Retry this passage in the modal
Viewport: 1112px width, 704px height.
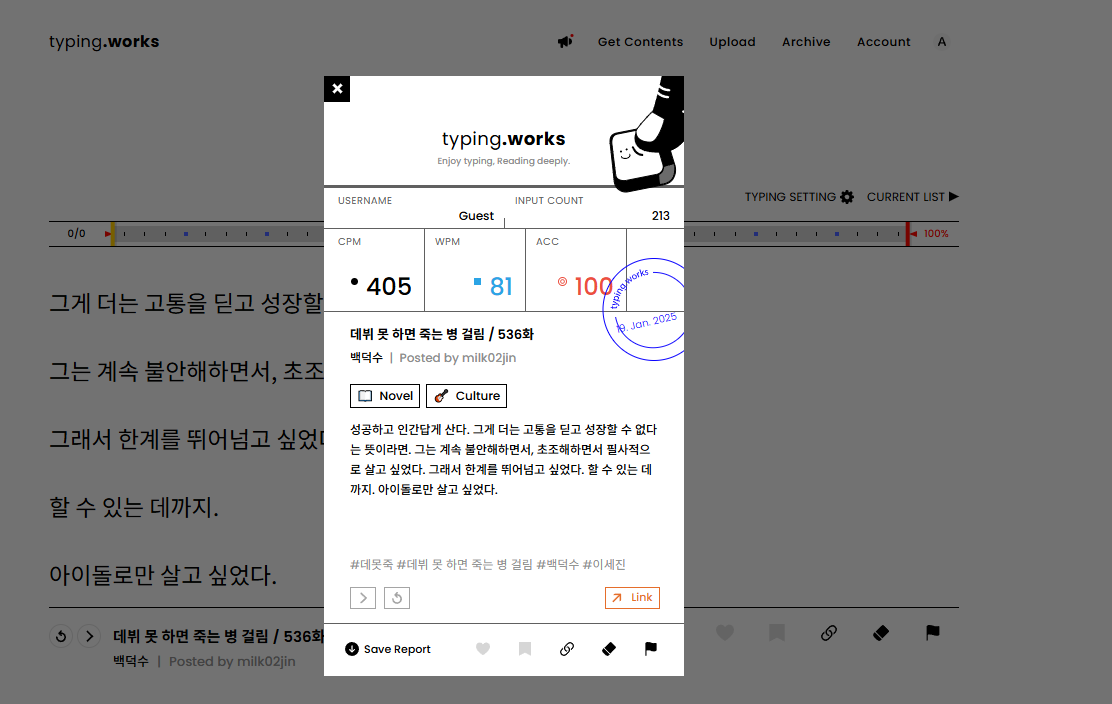click(x=397, y=598)
